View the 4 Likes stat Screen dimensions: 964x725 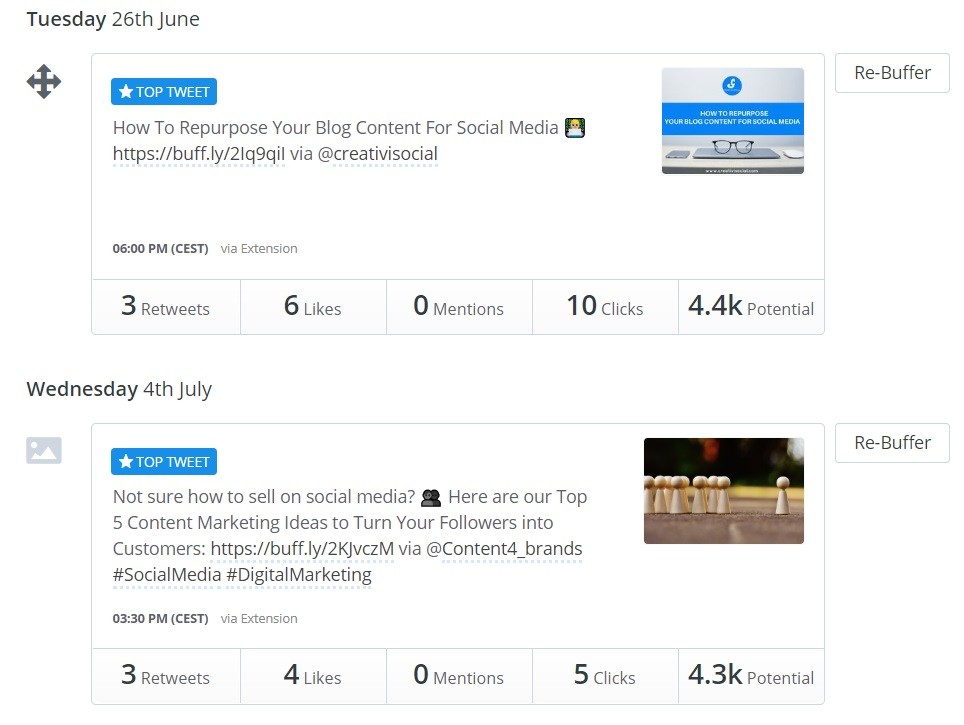312,676
